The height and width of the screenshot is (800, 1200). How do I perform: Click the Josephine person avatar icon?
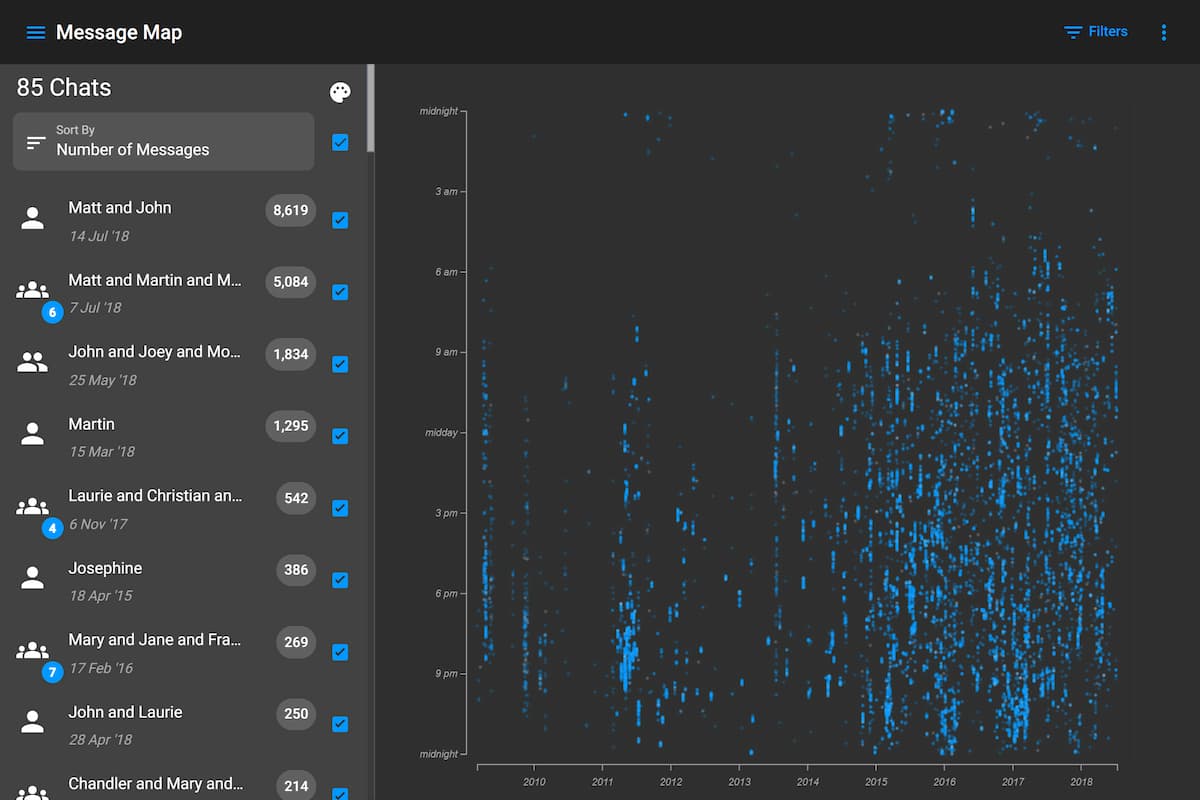click(33, 579)
